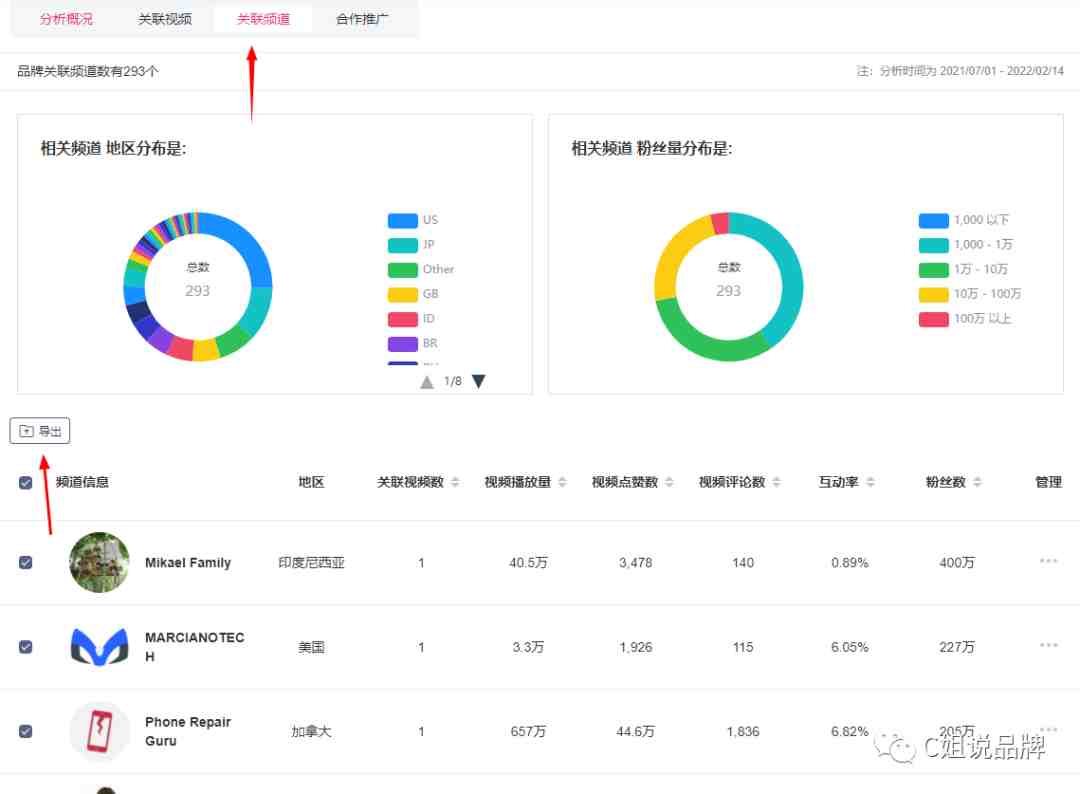Click the 400万 follower count cell
The image size is (1080, 794).
pyautogui.click(x=957, y=563)
